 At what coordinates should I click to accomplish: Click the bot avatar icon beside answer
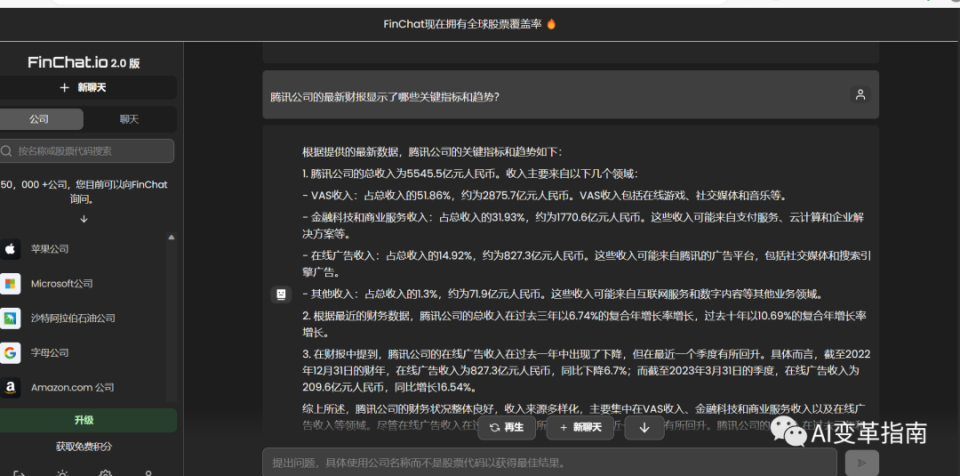[x=281, y=295]
